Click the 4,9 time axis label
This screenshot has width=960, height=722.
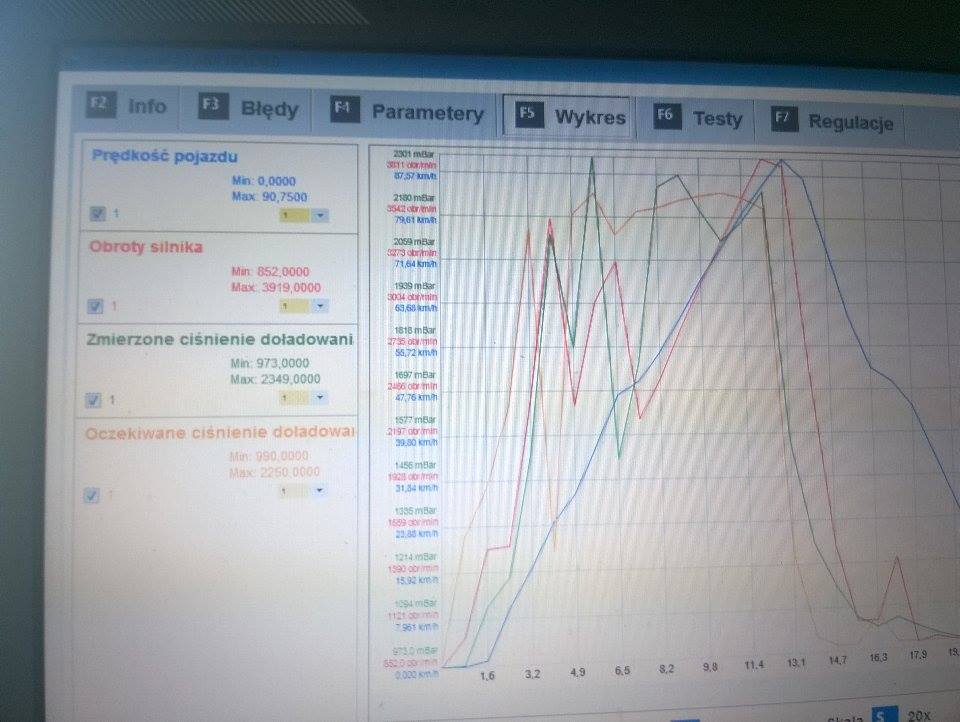(577, 672)
